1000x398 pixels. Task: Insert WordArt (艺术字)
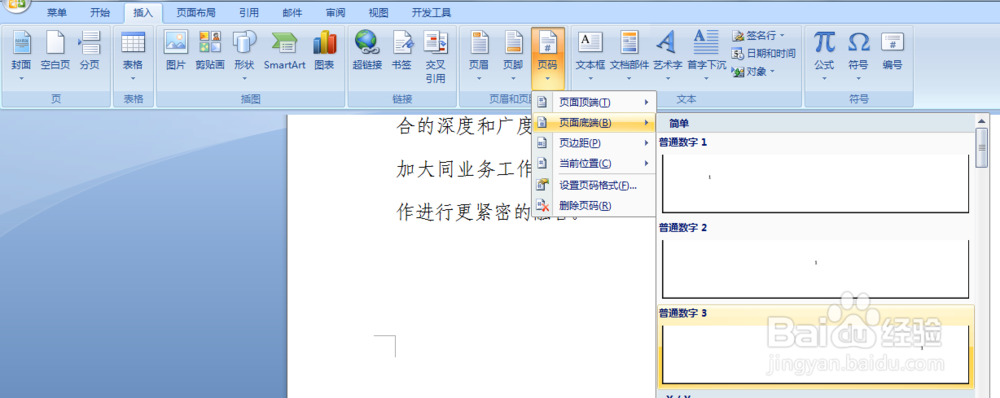667,56
